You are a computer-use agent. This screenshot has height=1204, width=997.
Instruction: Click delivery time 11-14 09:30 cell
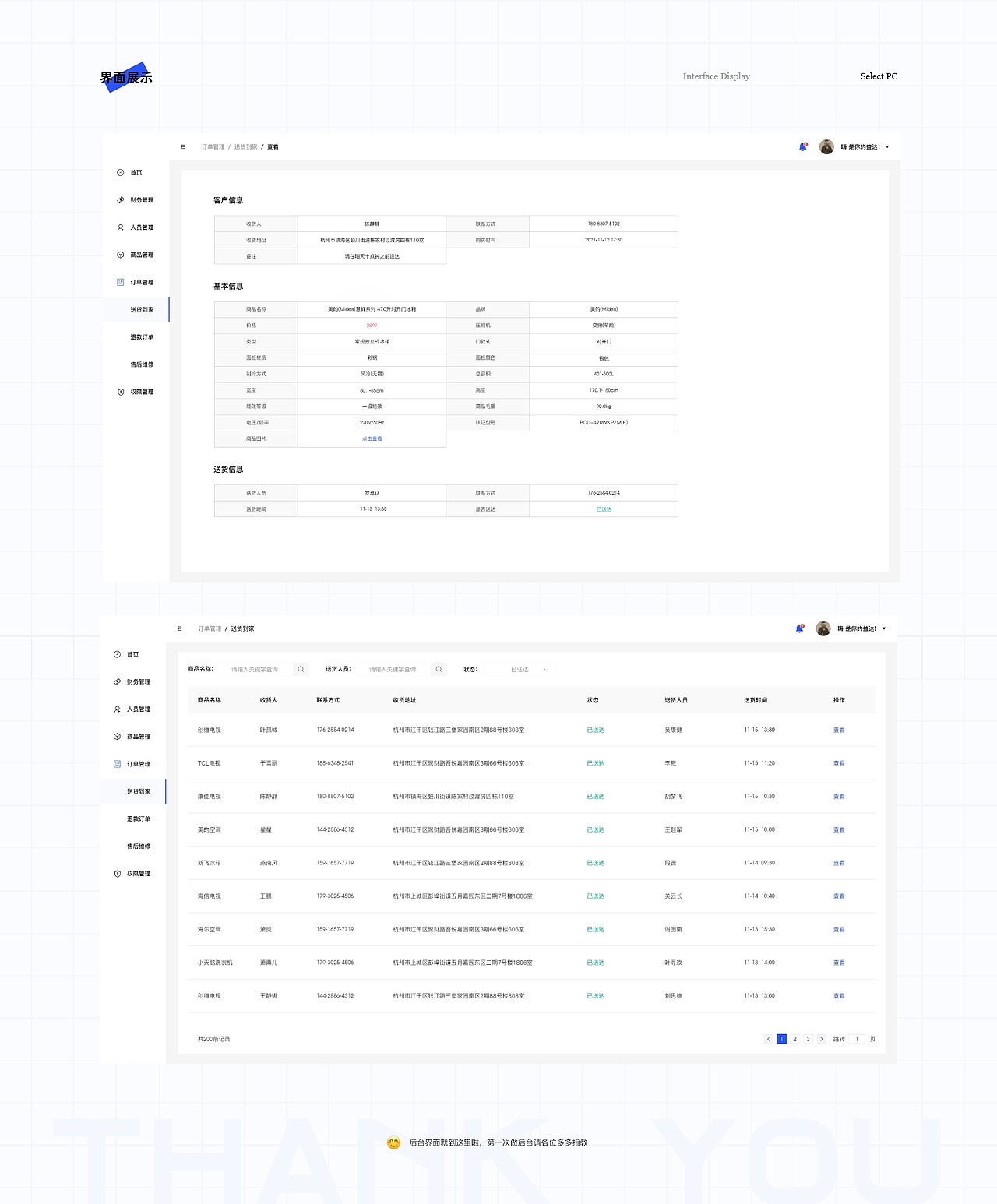(759, 863)
